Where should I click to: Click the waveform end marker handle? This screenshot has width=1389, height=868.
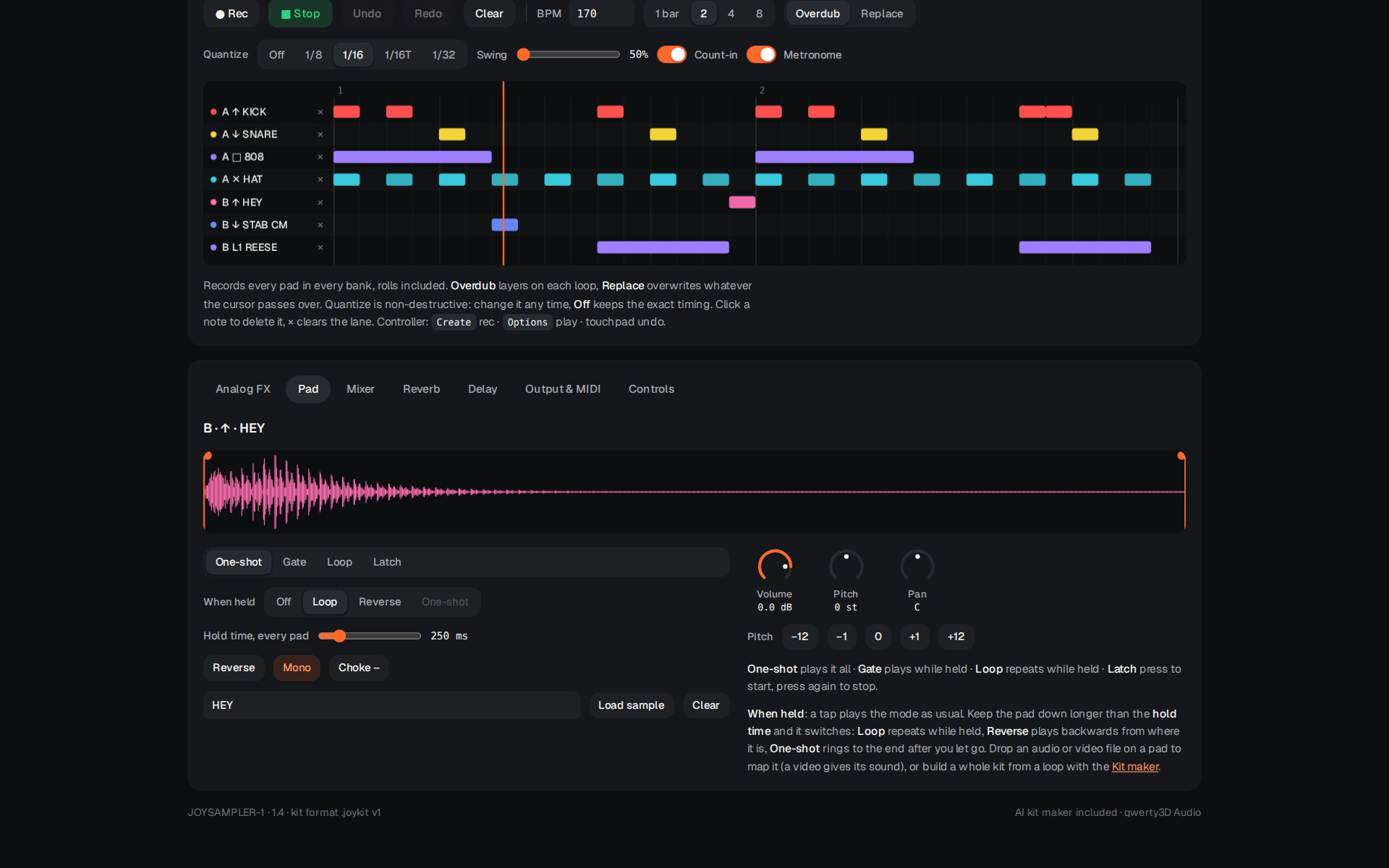1181,456
